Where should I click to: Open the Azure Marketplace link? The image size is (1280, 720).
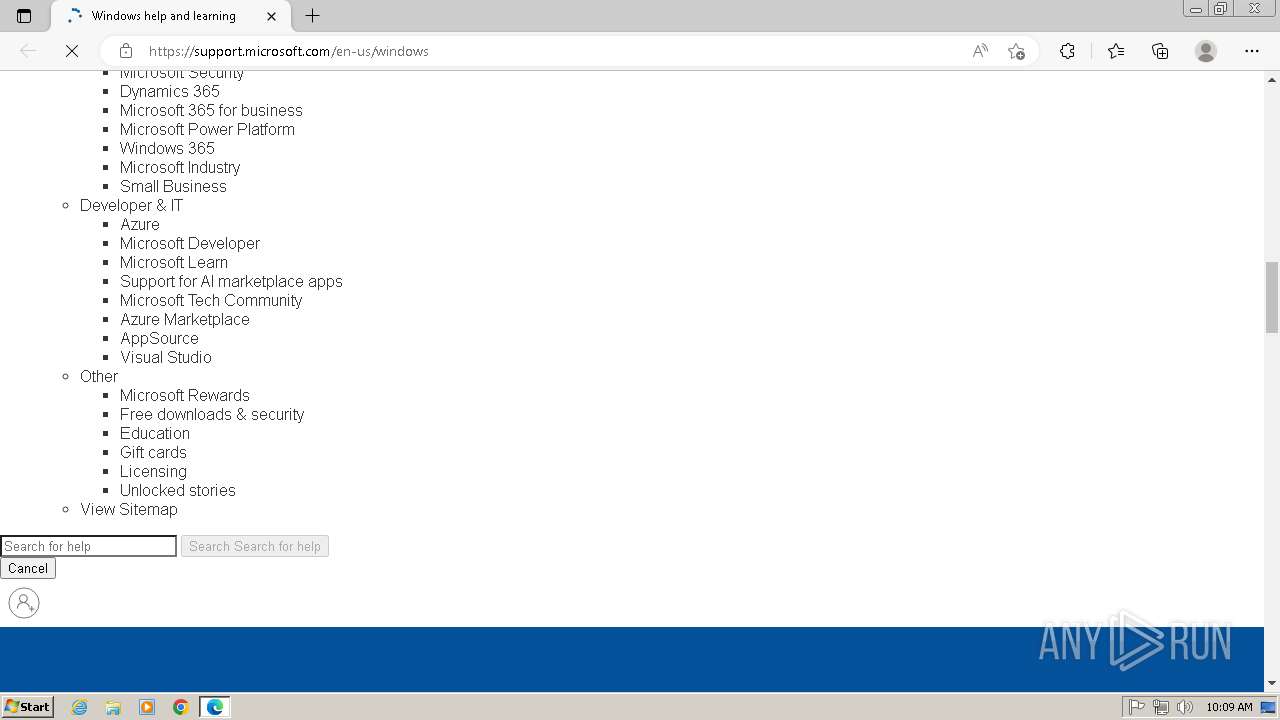(185, 319)
